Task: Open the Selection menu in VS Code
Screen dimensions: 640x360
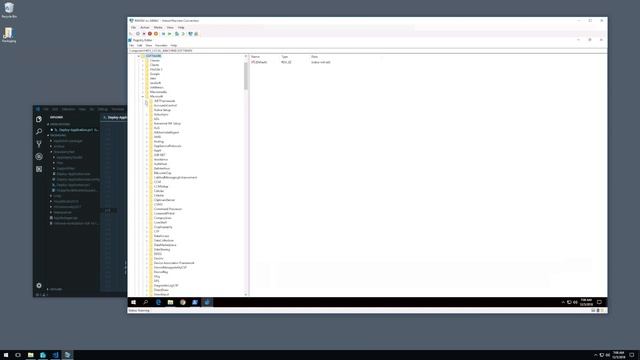Action: pos(69,109)
